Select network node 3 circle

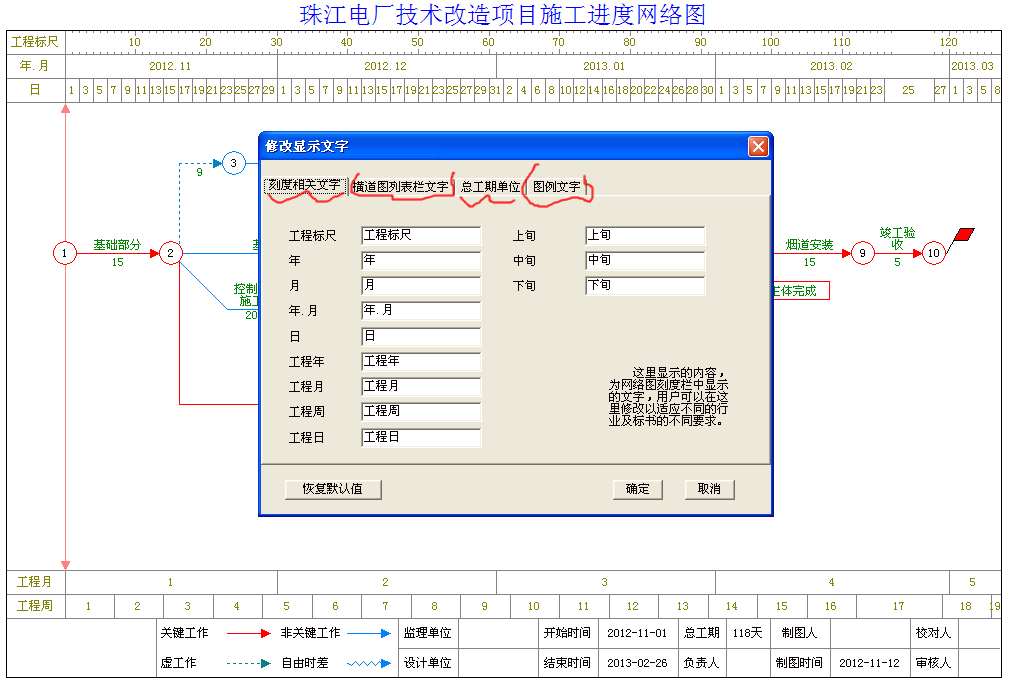233,163
